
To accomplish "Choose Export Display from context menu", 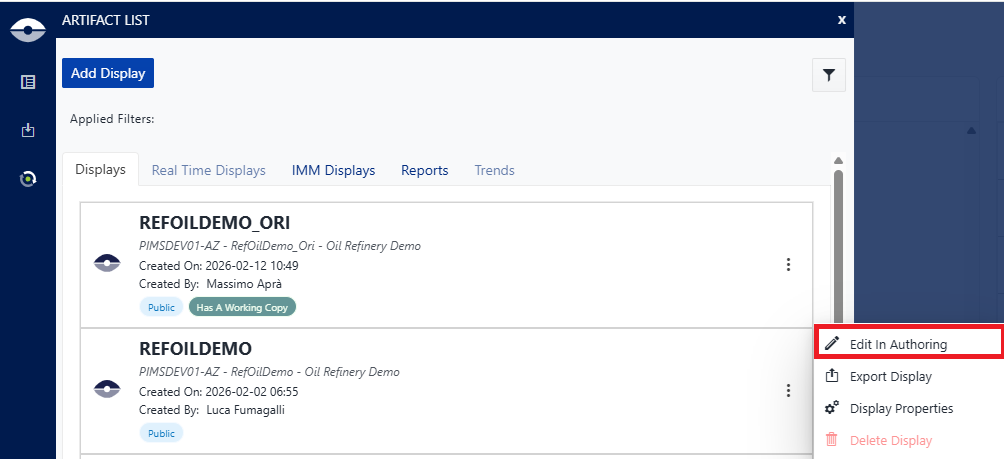I will (890, 377).
